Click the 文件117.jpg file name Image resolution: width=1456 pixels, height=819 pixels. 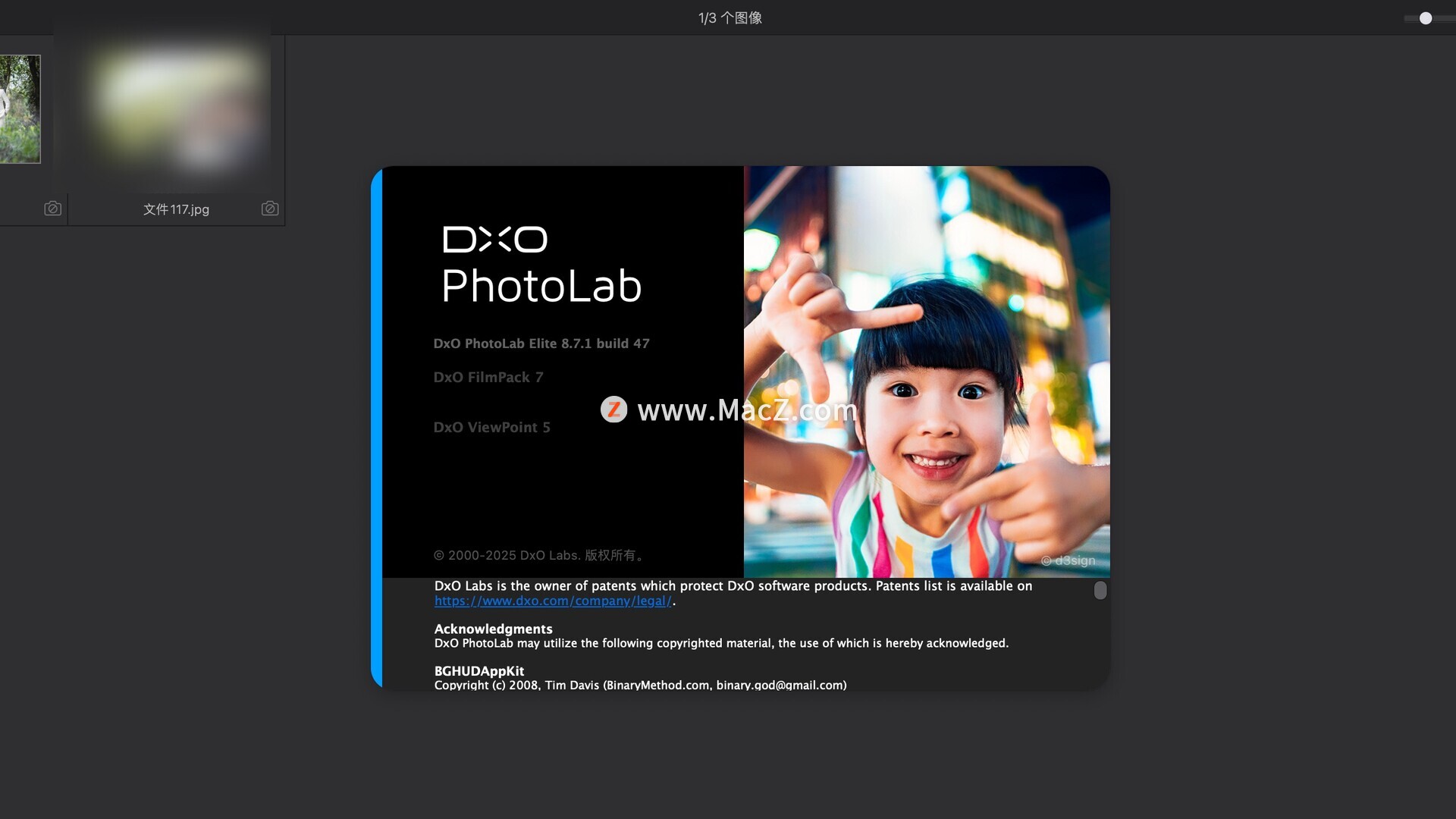point(176,209)
